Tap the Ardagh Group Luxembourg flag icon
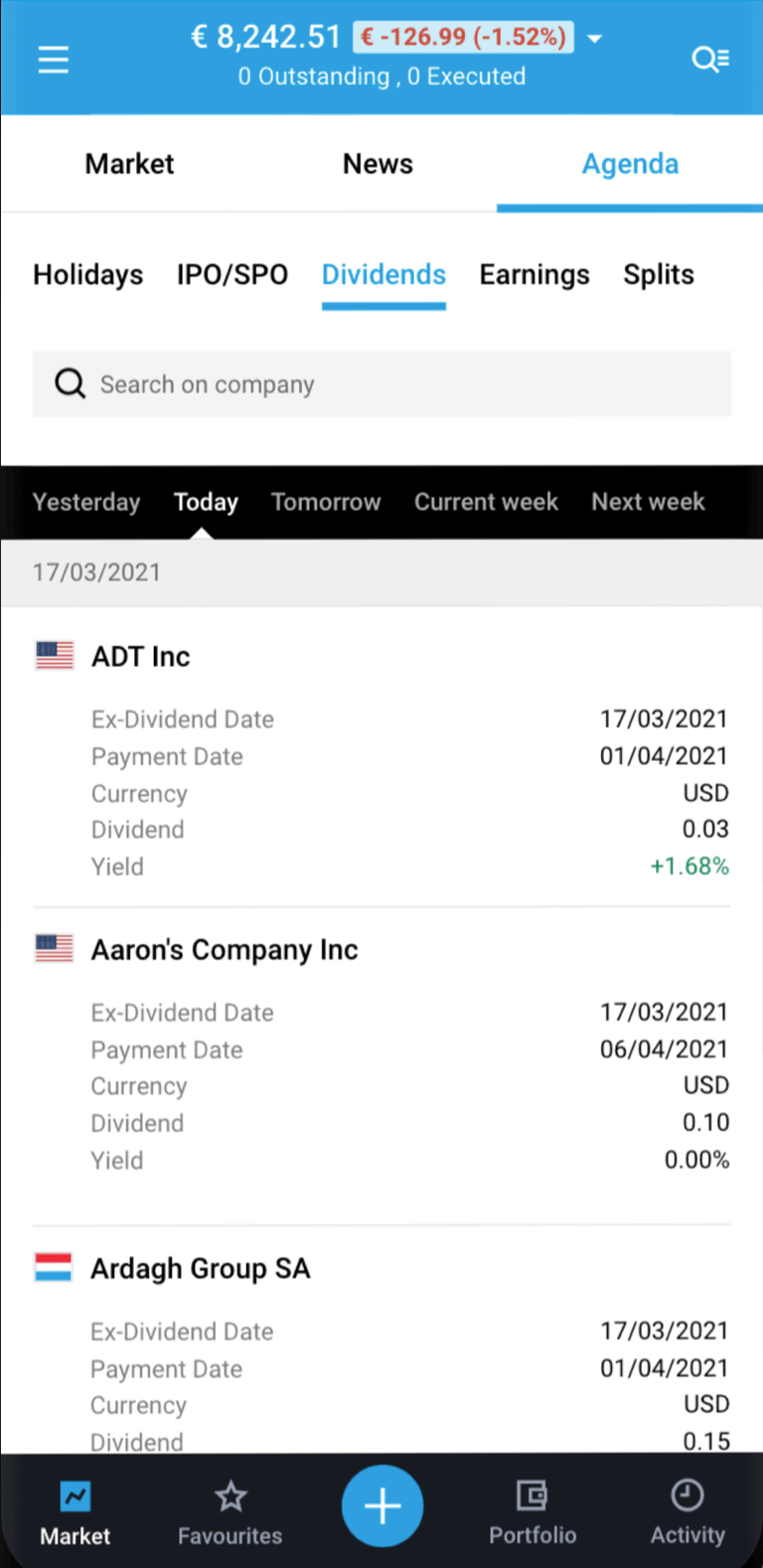 coord(54,1268)
